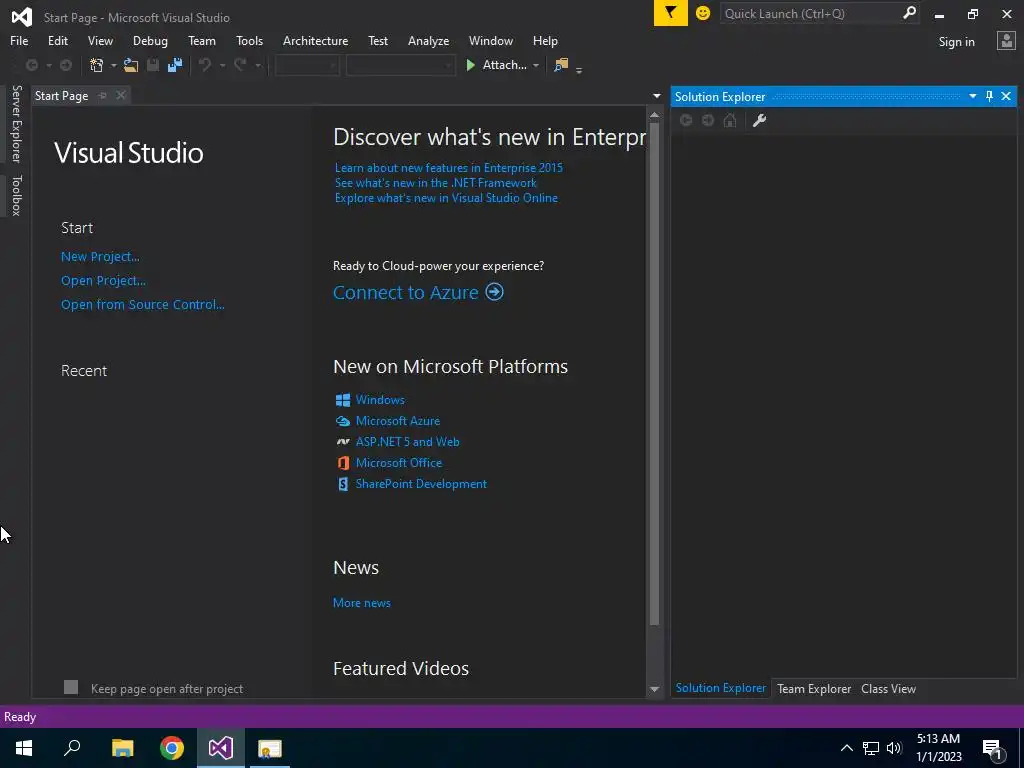Viewport: 1024px width, 768px height.
Task: Click the Start Page vertical scrollbar thumb
Action: pyautogui.click(x=654, y=373)
